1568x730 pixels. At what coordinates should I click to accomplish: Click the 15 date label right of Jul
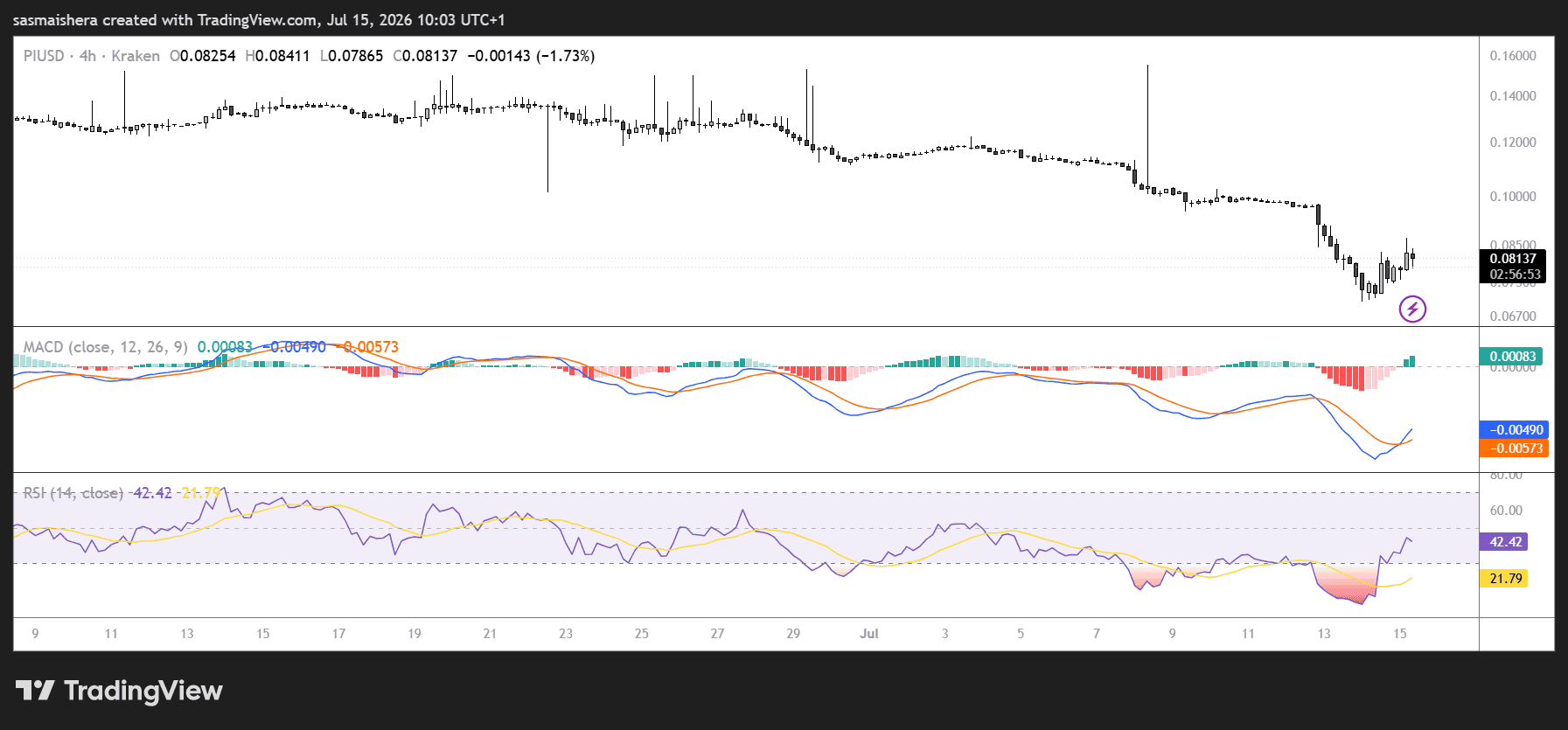point(1400,634)
